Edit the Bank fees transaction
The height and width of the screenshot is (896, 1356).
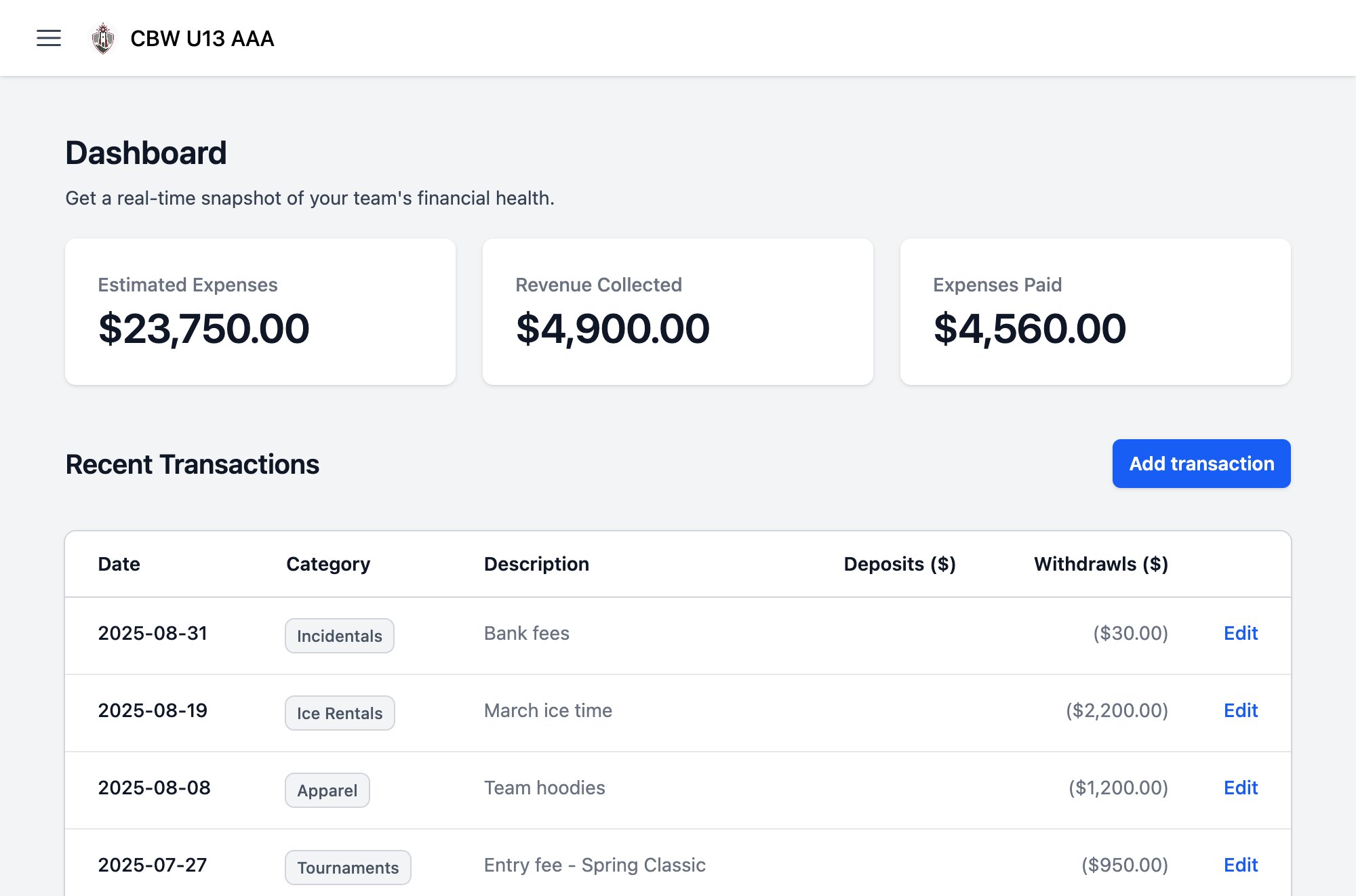pyautogui.click(x=1241, y=633)
